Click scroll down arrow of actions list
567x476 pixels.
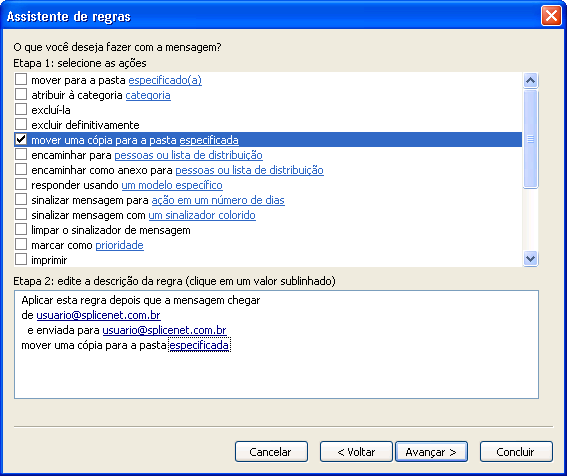(x=530, y=259)
